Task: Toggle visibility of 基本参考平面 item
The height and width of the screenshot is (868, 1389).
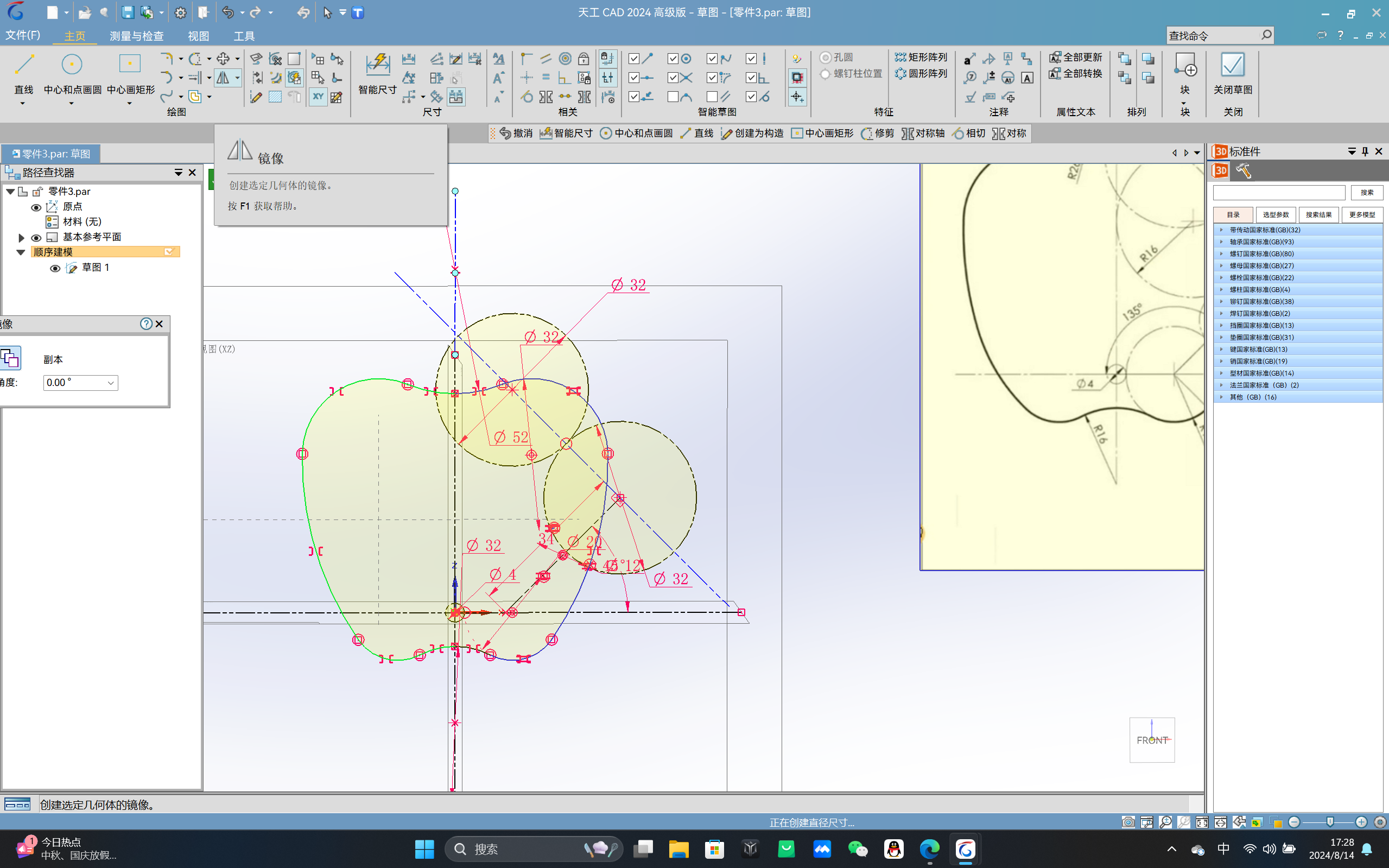Action: pyautogui.click(x=36, y=236)
